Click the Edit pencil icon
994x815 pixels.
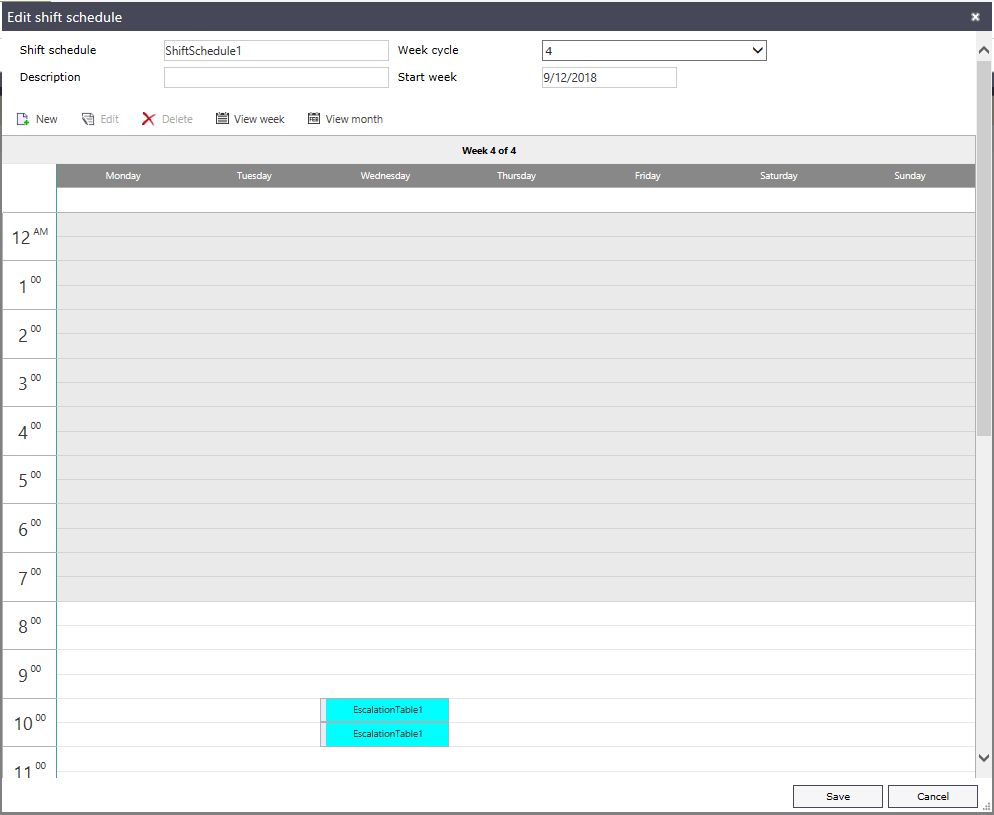tap(88, 119)
